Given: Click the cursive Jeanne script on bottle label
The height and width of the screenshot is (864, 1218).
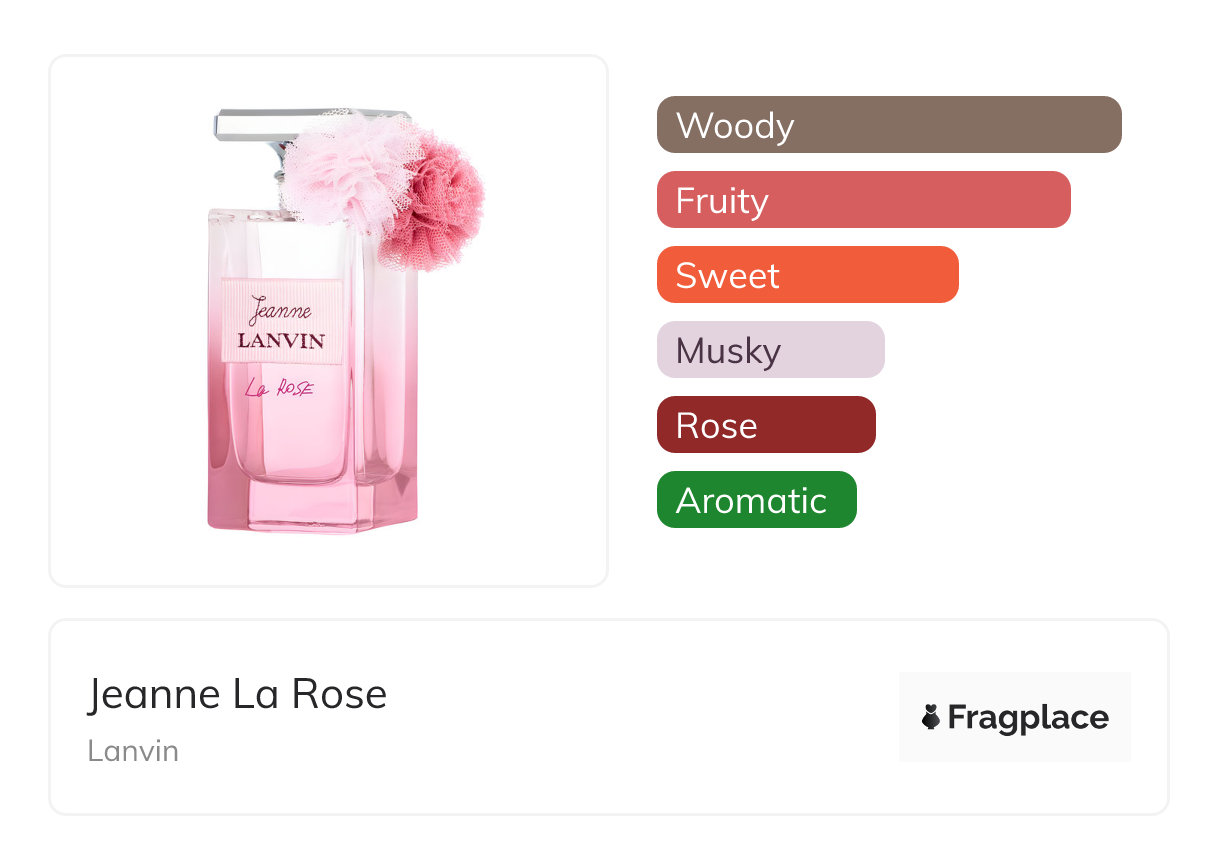Looking at the screenshot, I should (280, 309).
